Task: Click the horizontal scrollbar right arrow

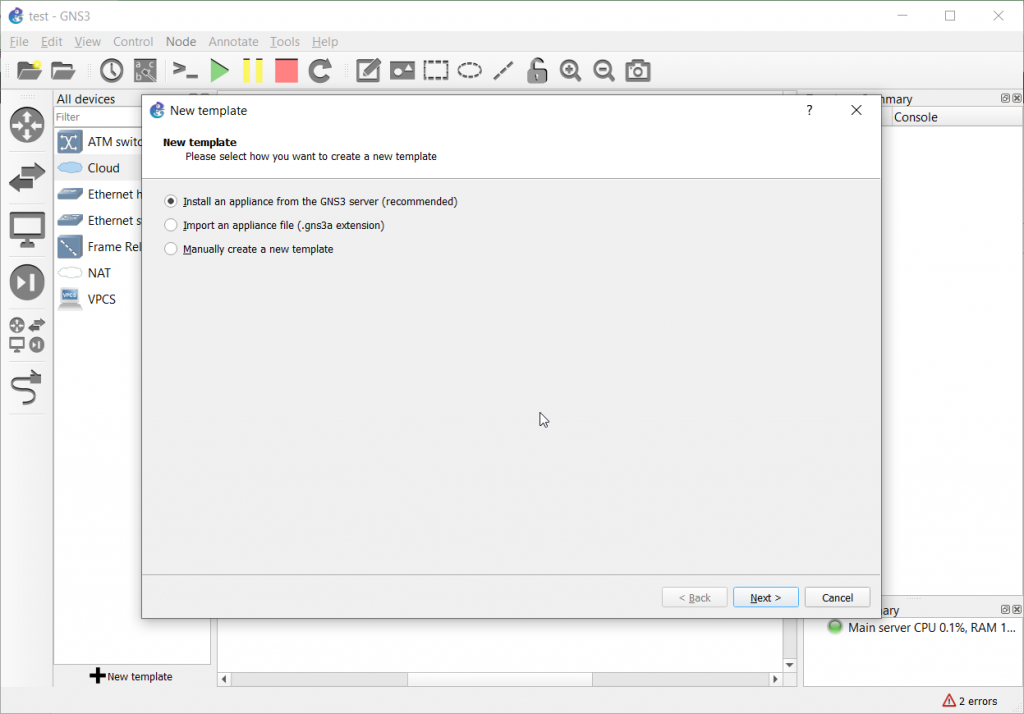Action: click(x=775, y=679)
